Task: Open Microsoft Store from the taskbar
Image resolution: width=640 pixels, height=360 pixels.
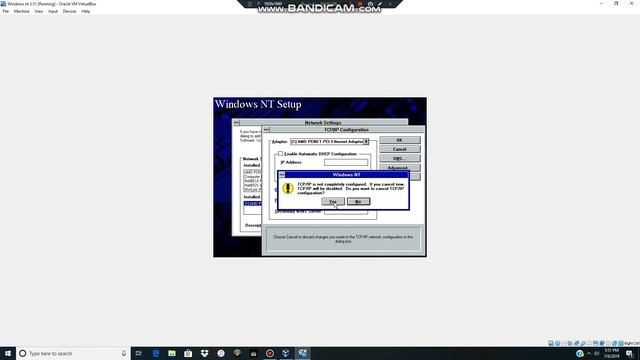Action: point(188,353)
